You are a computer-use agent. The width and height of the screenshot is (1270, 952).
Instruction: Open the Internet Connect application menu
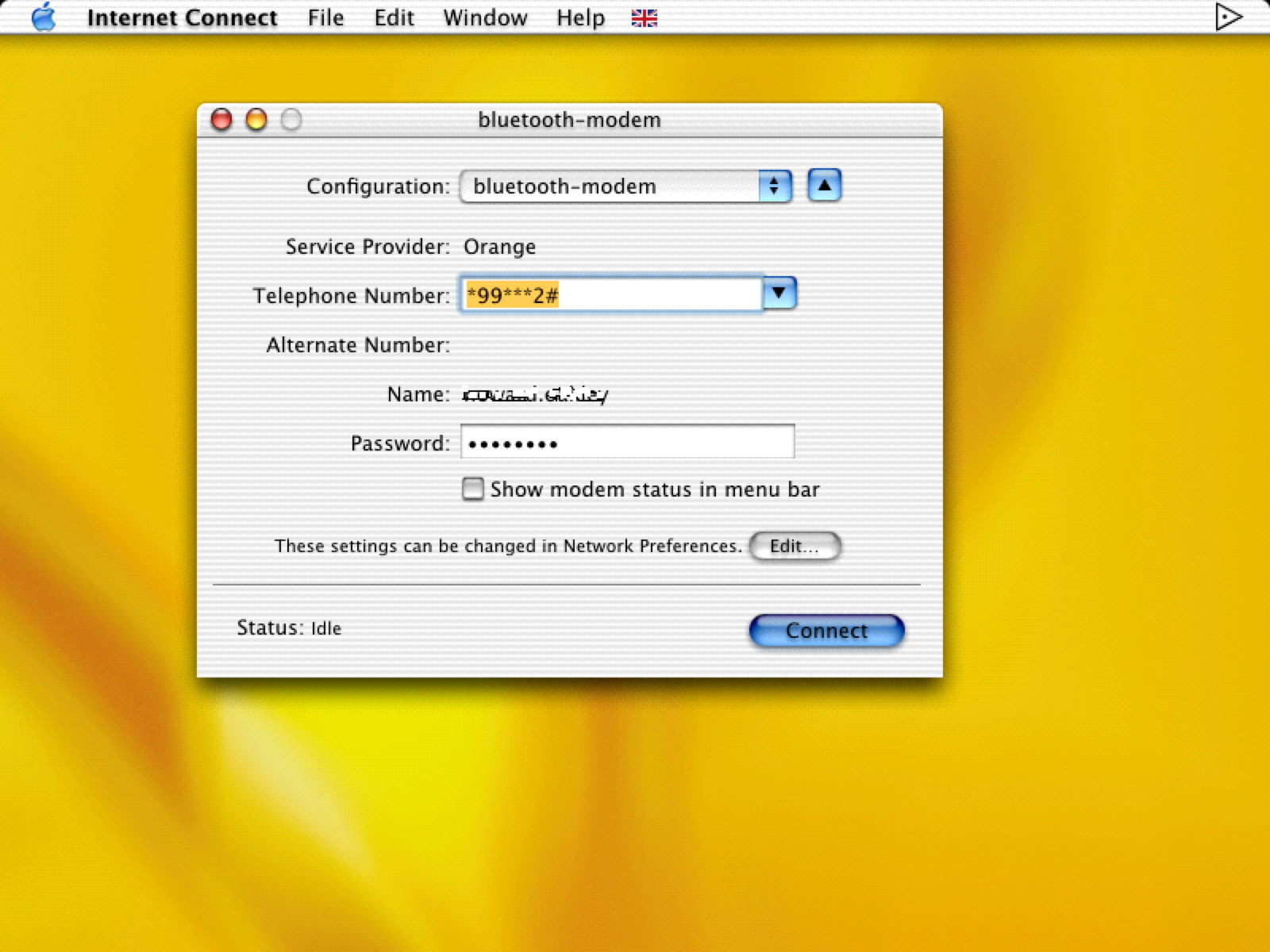pos(182,18)
